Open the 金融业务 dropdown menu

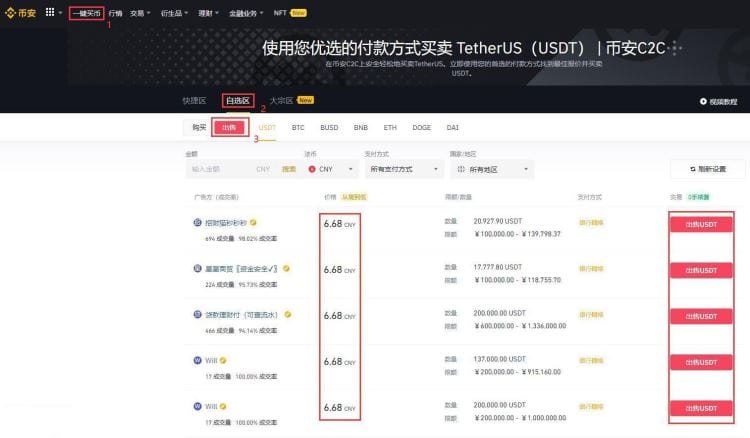[246, 13]
